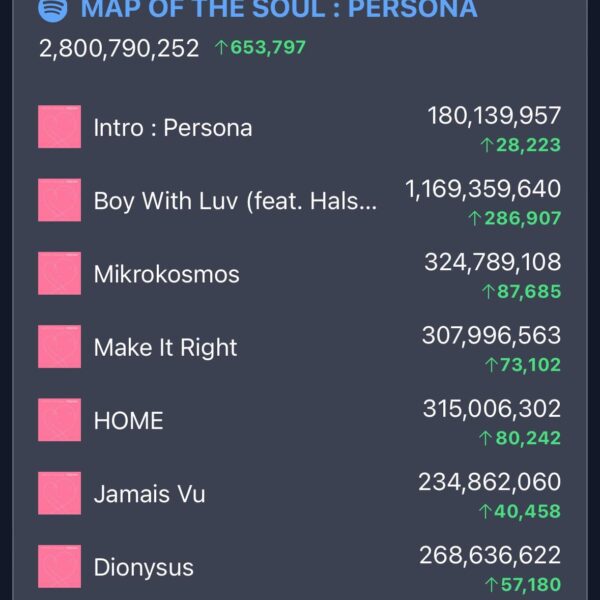
Task: Open the MAP OF THE SOUL : PERSONA album title
Action: (x=278, y=11)
